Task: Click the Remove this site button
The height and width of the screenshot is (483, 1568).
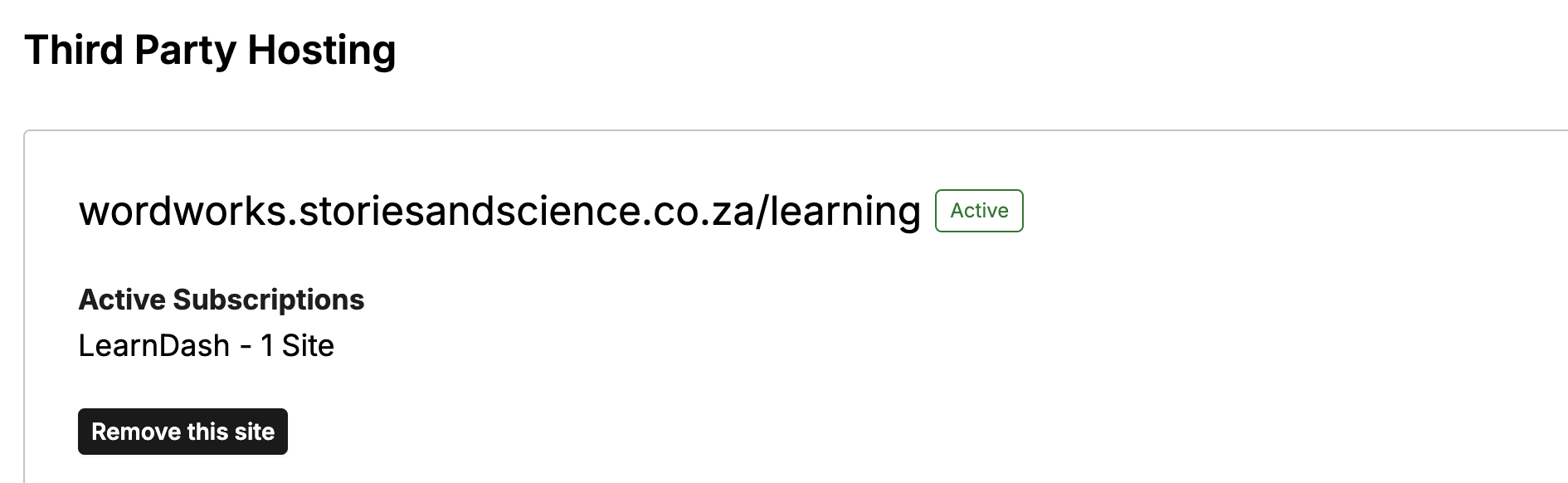Action: pyautogui.click(x=183, y=432)
